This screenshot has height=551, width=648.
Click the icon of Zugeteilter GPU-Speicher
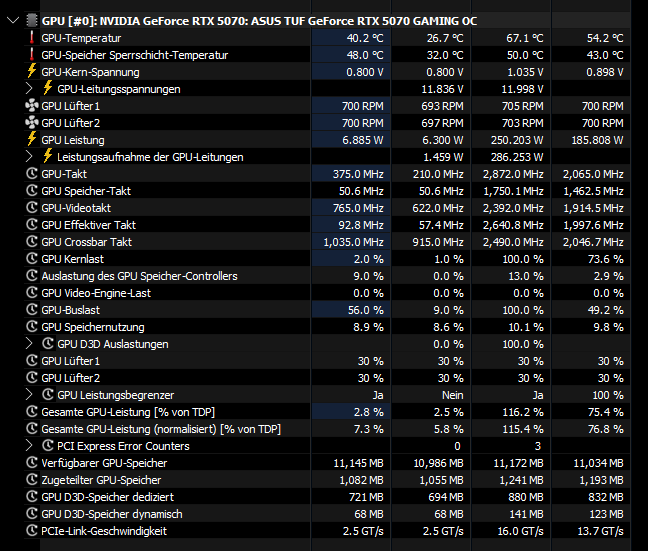[32, 479]
